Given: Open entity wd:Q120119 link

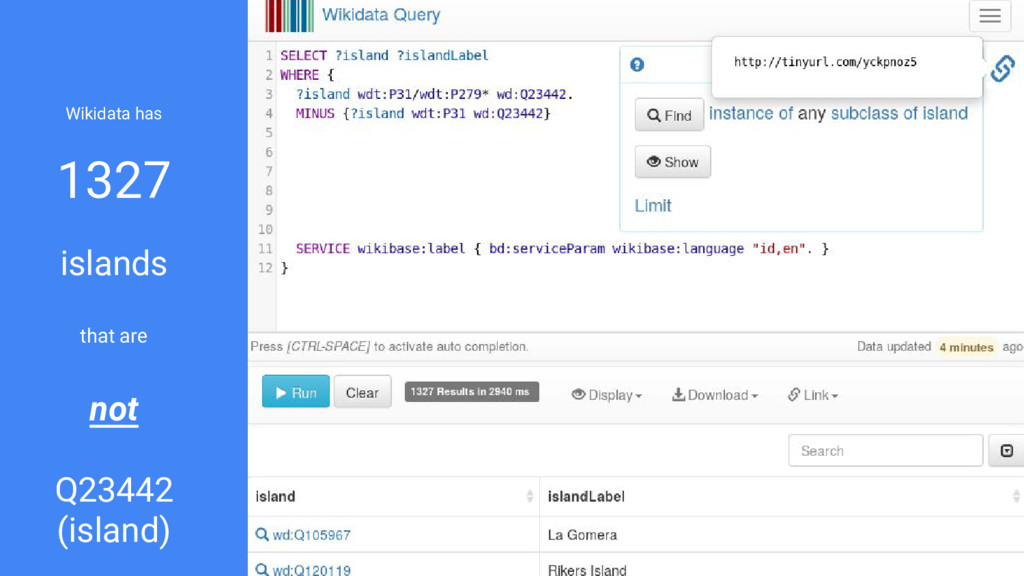Looking at the screenshot, I should click(x=312, y=569).
